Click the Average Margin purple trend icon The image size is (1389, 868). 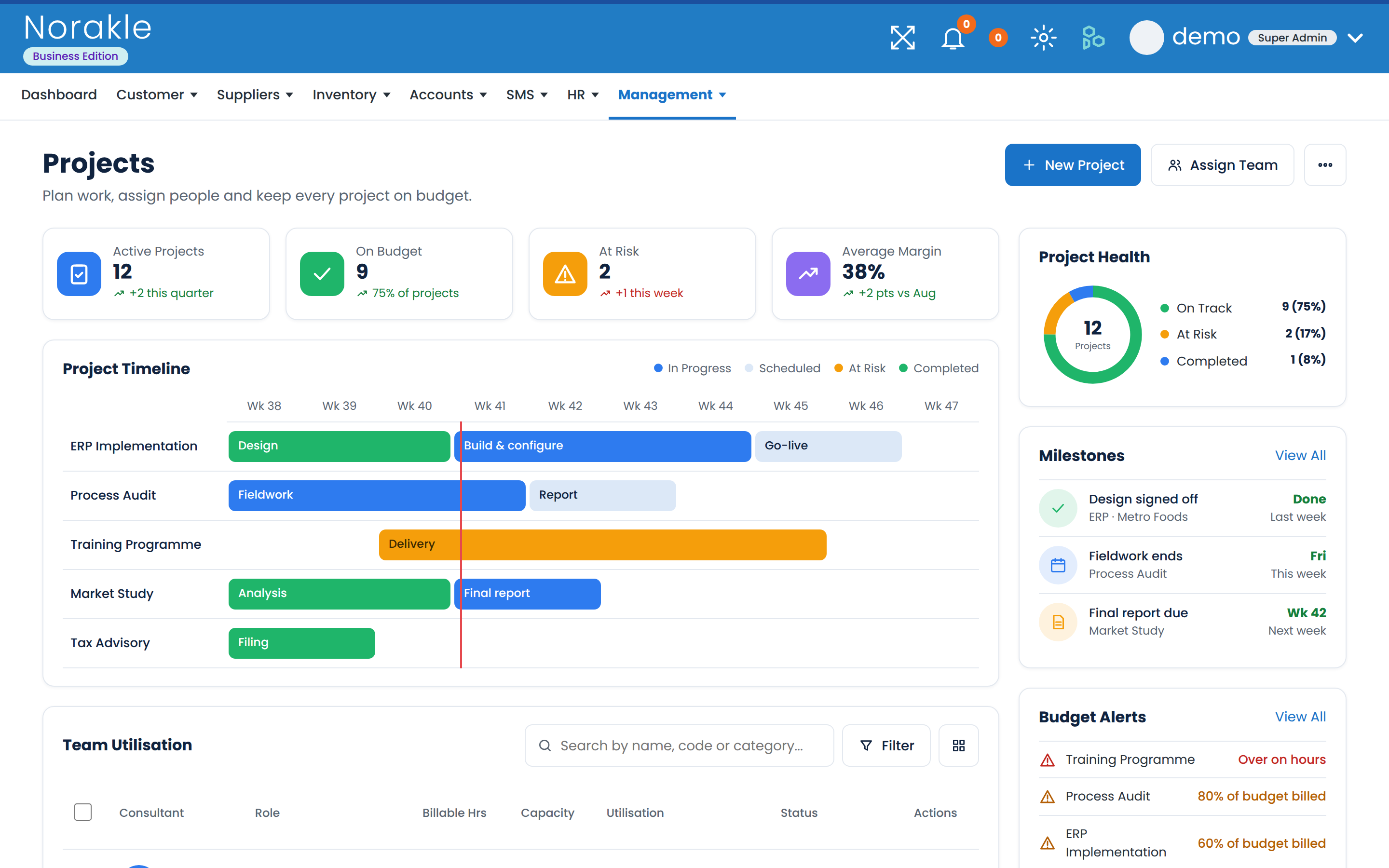tap(808, 274)
